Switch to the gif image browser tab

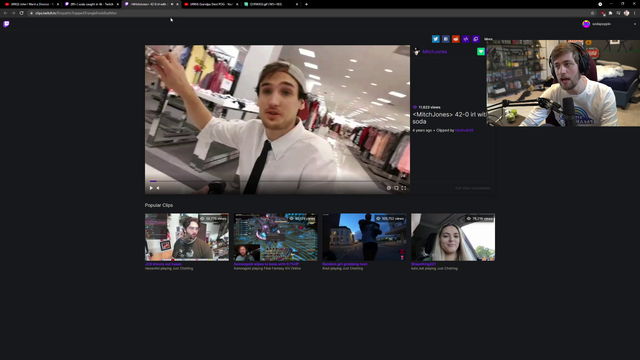tap(270, 4)
